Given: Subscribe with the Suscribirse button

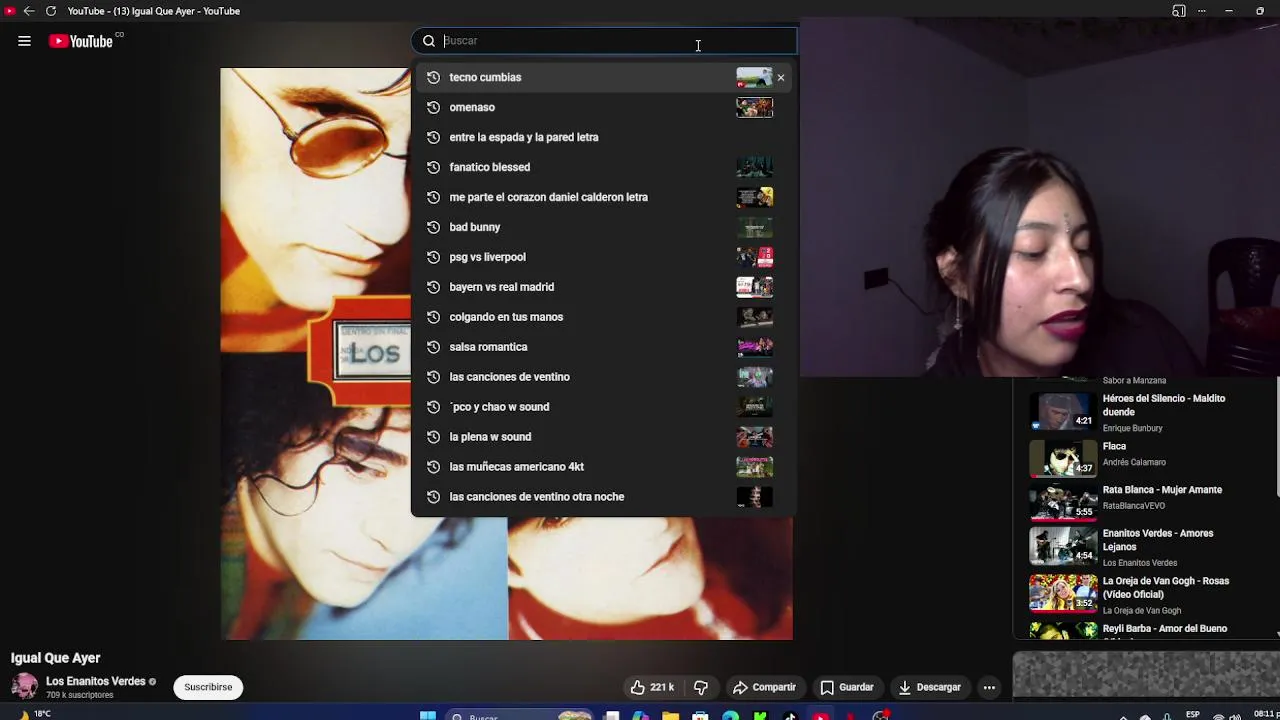Looking at the screenshot, I should (208, 687).
